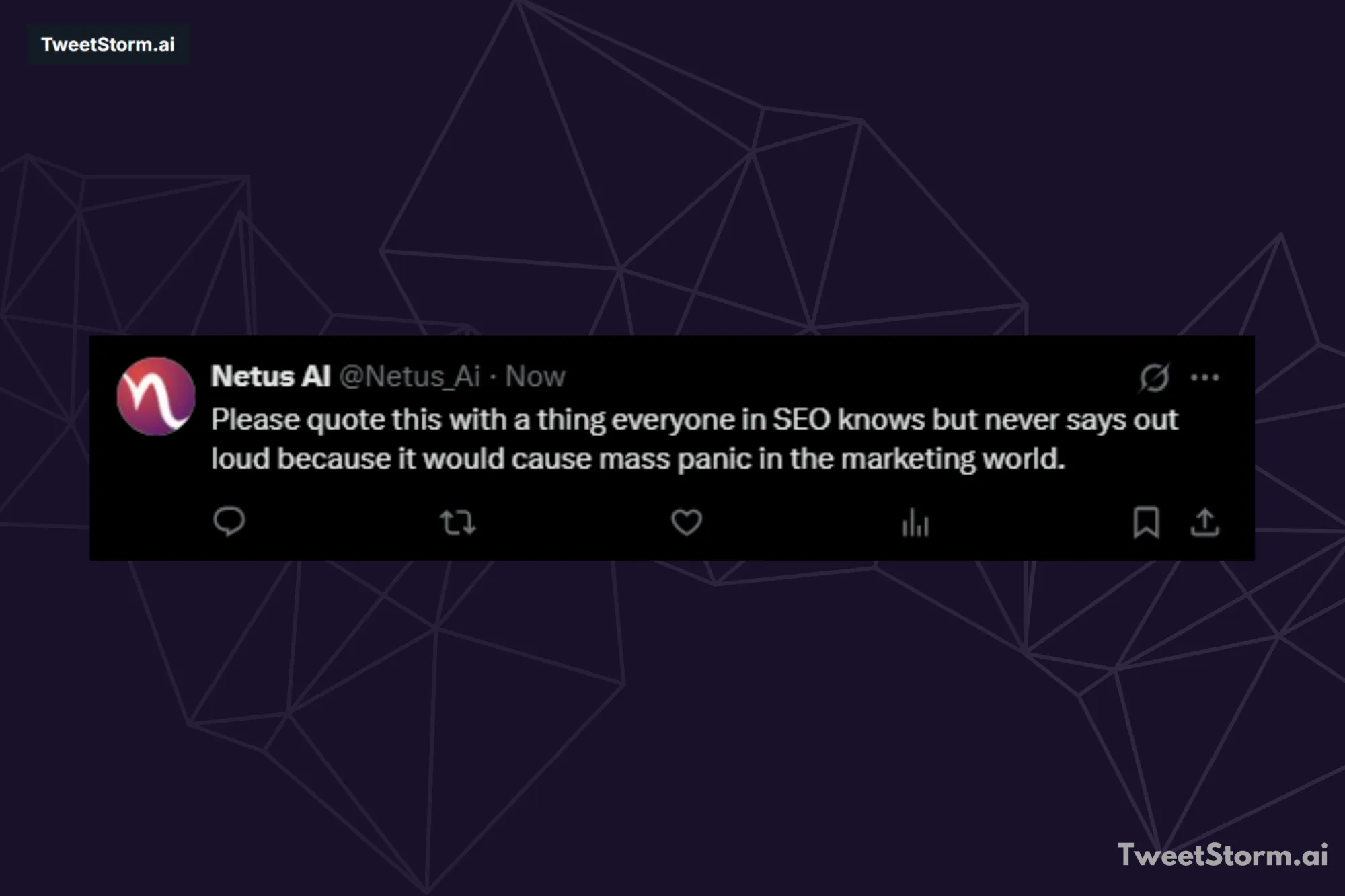This screenshot has height=896, width=1345.
Task: View tweet analytics via bar chart icon
Action: [915, 524]
